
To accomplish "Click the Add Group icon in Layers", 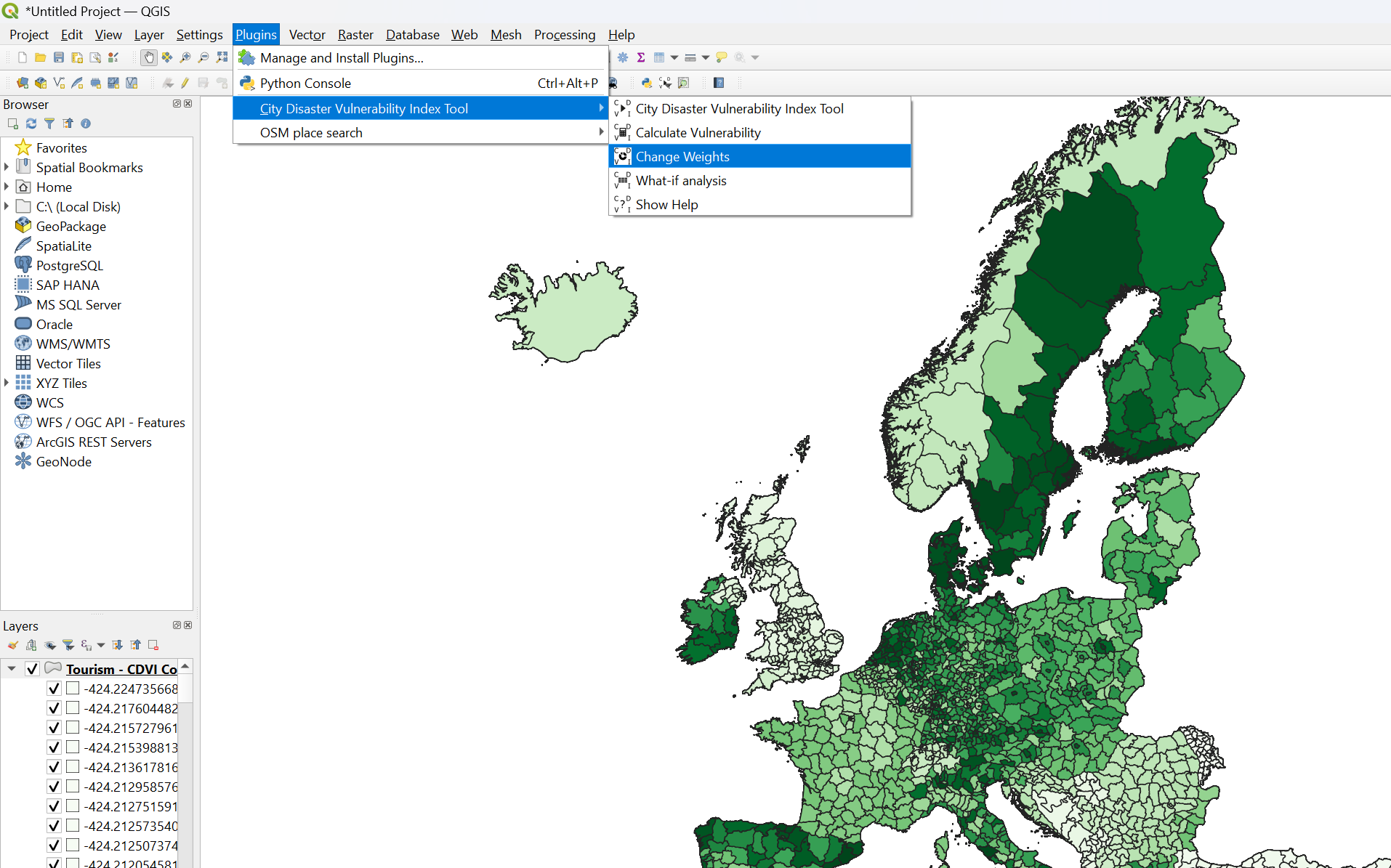I will 31,645.
